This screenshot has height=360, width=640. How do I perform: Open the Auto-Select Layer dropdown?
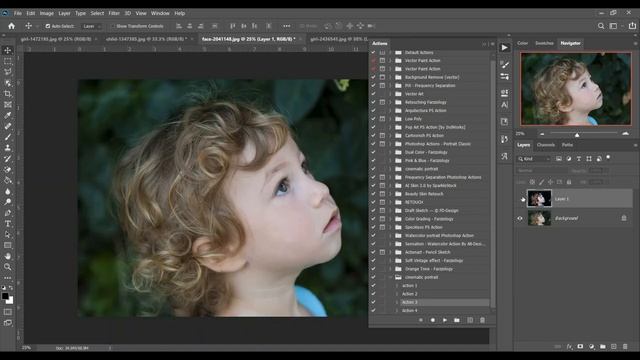click(91, 26)
